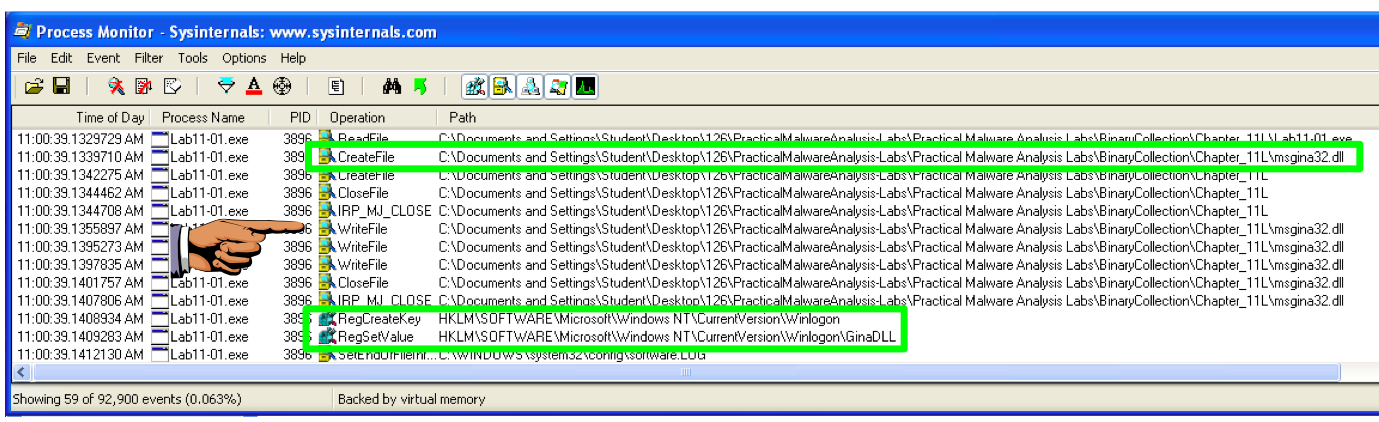Click the Find binoculars icon
The height and width of the screenshot is (422, 1379).
coord(392,87)
